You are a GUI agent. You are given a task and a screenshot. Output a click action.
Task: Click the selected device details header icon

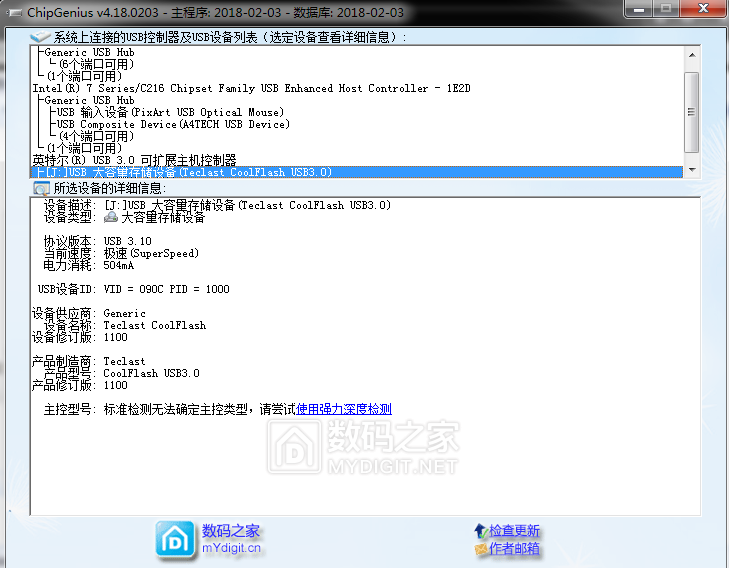point(41,188)
